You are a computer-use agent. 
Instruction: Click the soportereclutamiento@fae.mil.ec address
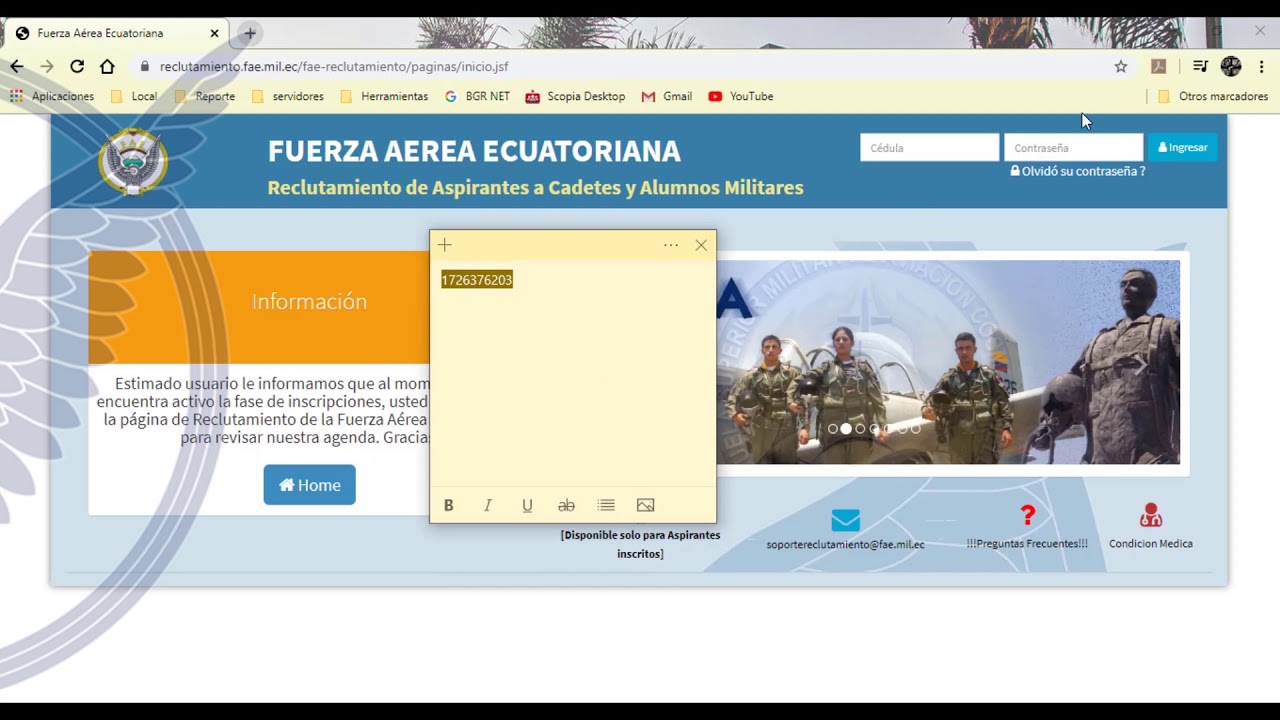[x=845, y=544]
